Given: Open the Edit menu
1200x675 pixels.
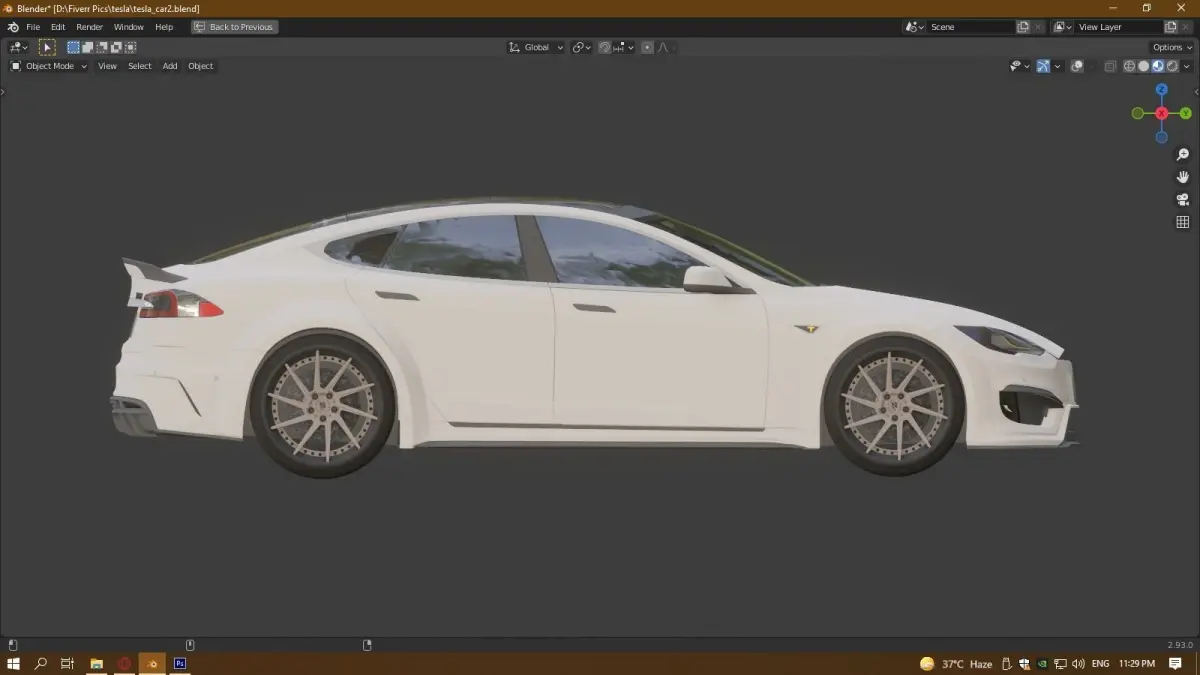Looking at the screenshot, I should [x=58, y=27].
